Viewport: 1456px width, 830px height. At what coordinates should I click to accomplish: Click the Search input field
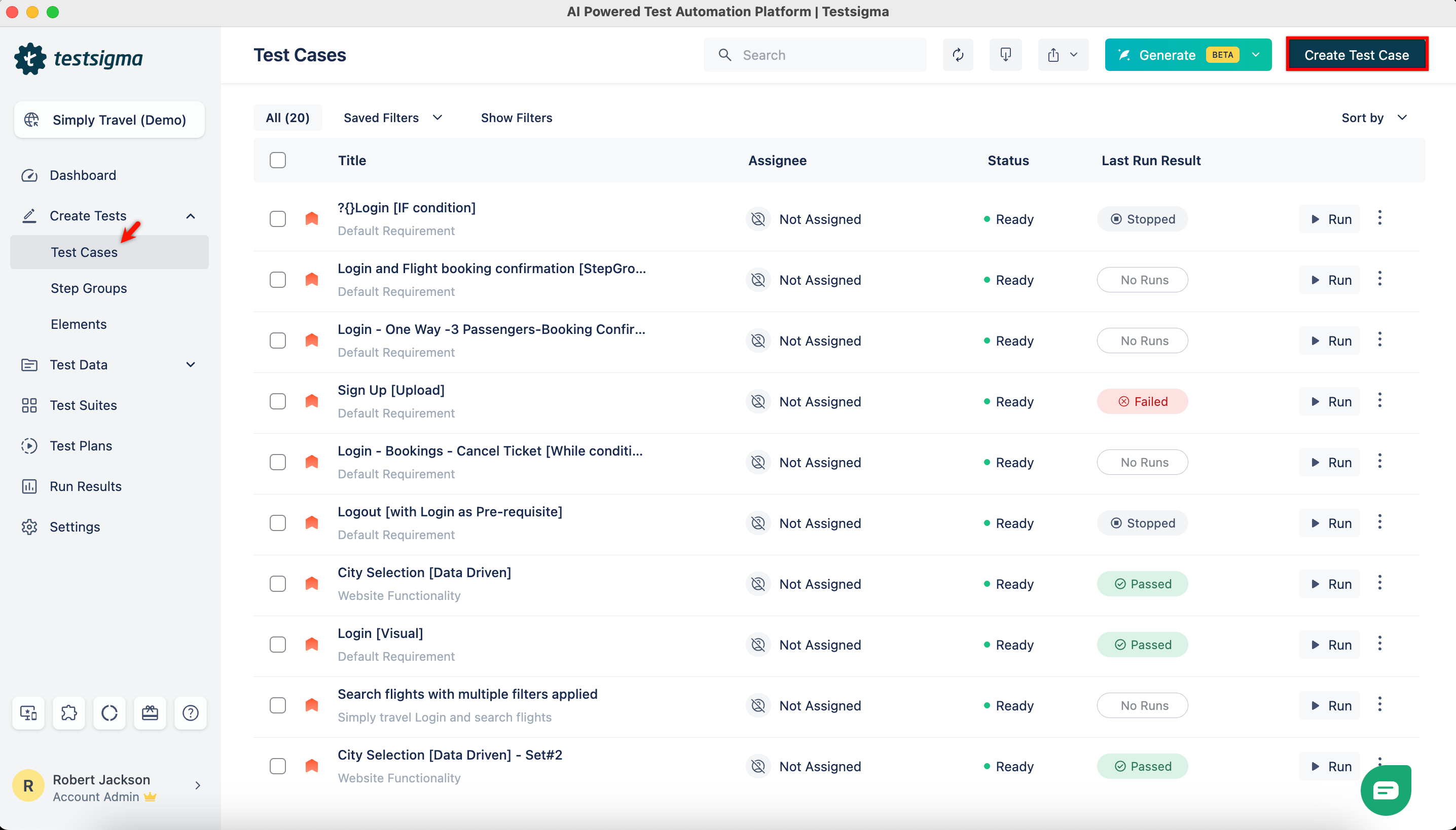[x=815, y=55]
